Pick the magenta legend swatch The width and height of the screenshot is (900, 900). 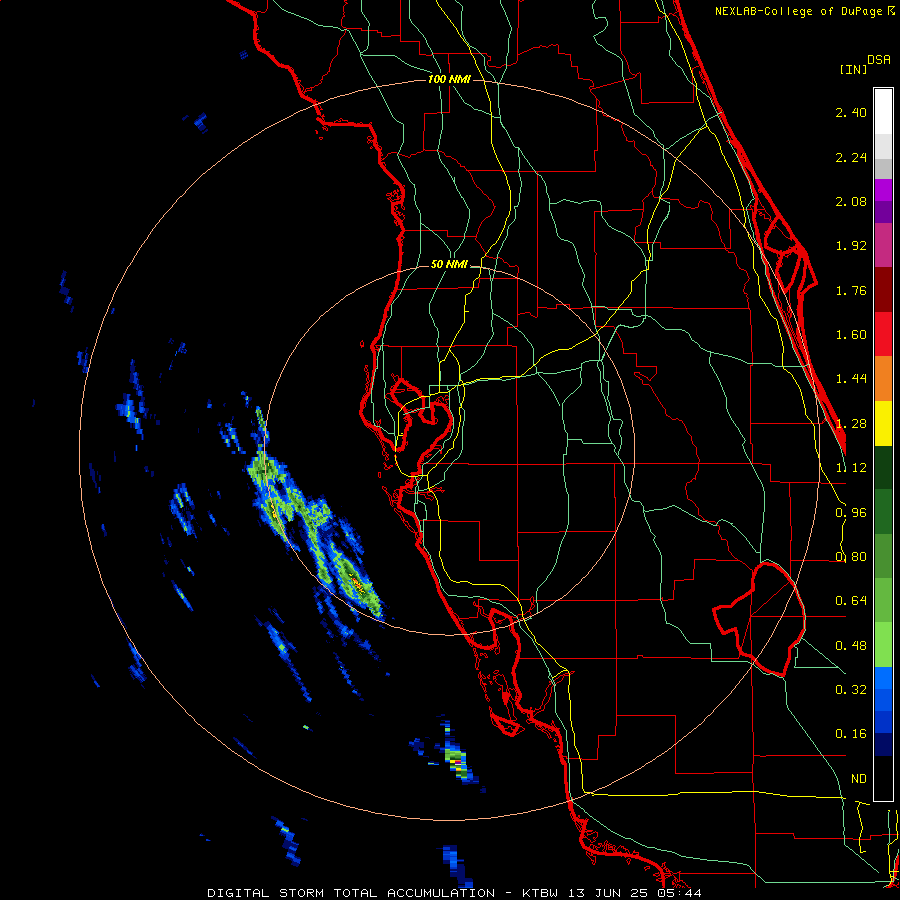[883, 190]
